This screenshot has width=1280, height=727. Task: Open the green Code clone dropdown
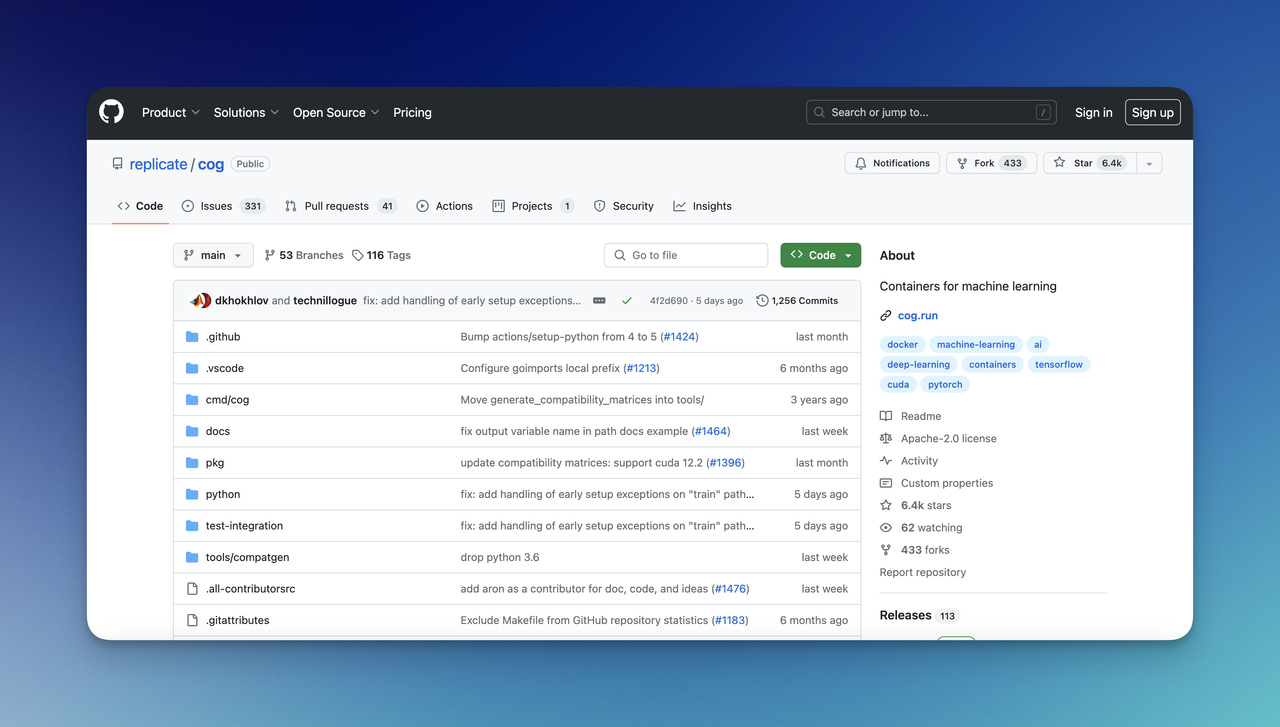820,255
